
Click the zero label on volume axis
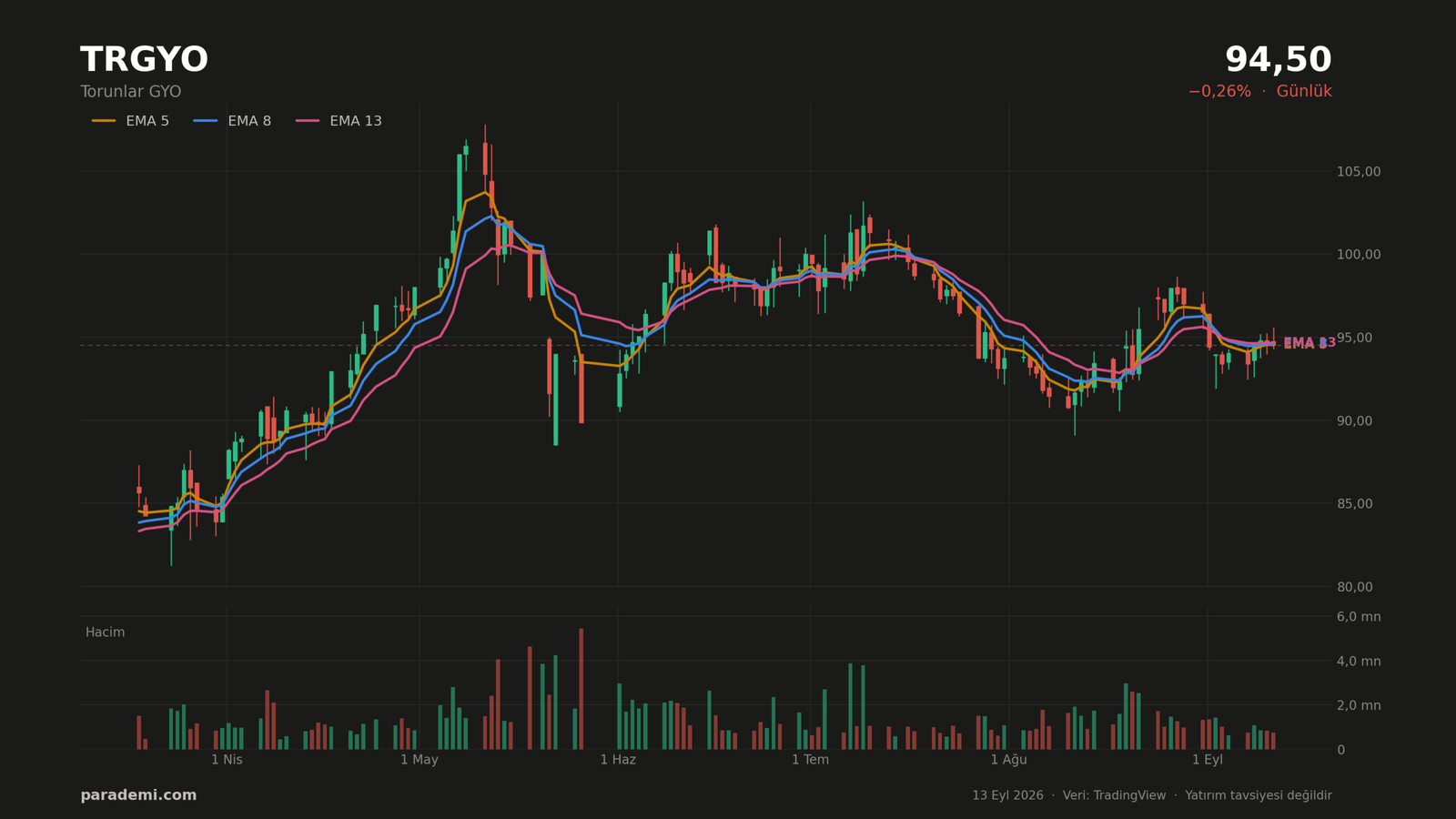click(x=1340, y=750)
